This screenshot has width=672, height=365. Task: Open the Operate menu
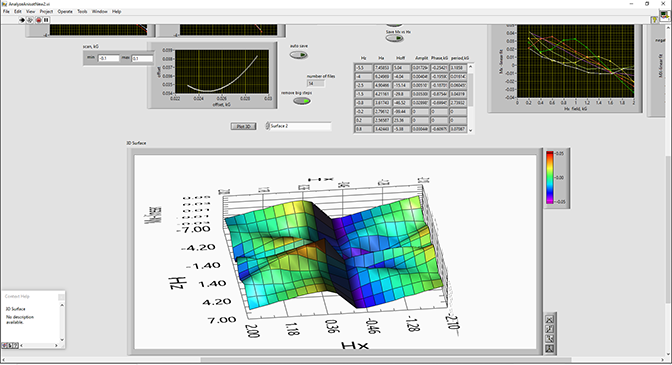click(x=65, y=12)
